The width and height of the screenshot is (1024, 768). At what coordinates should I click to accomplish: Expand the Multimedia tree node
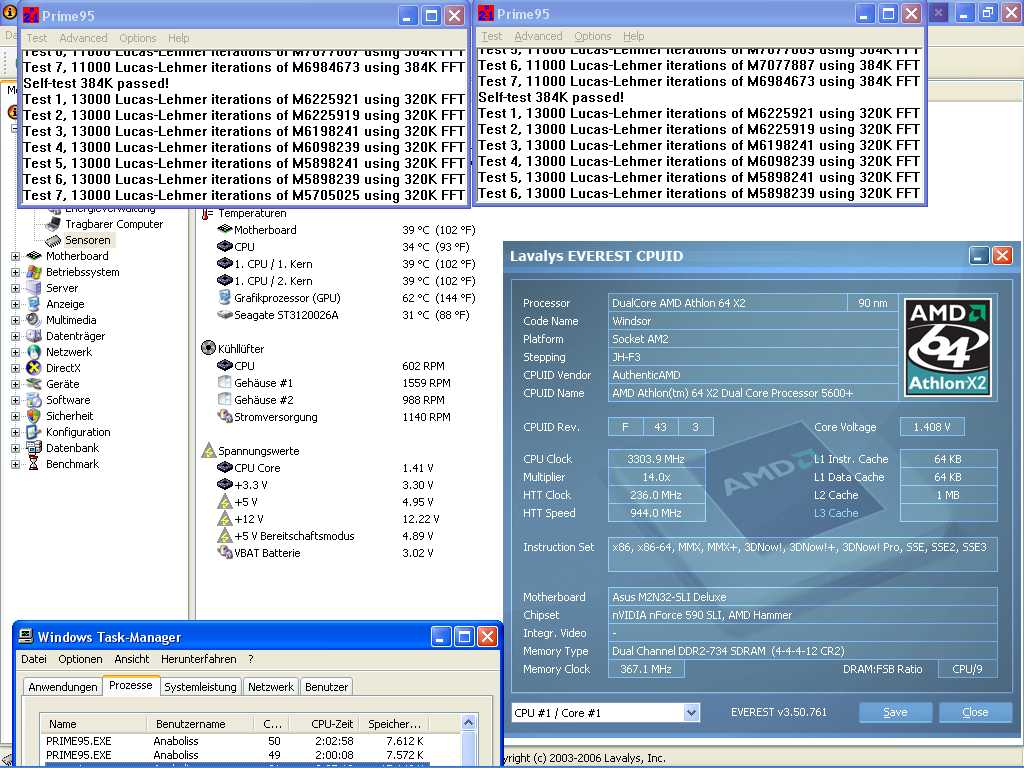point(15,320)
